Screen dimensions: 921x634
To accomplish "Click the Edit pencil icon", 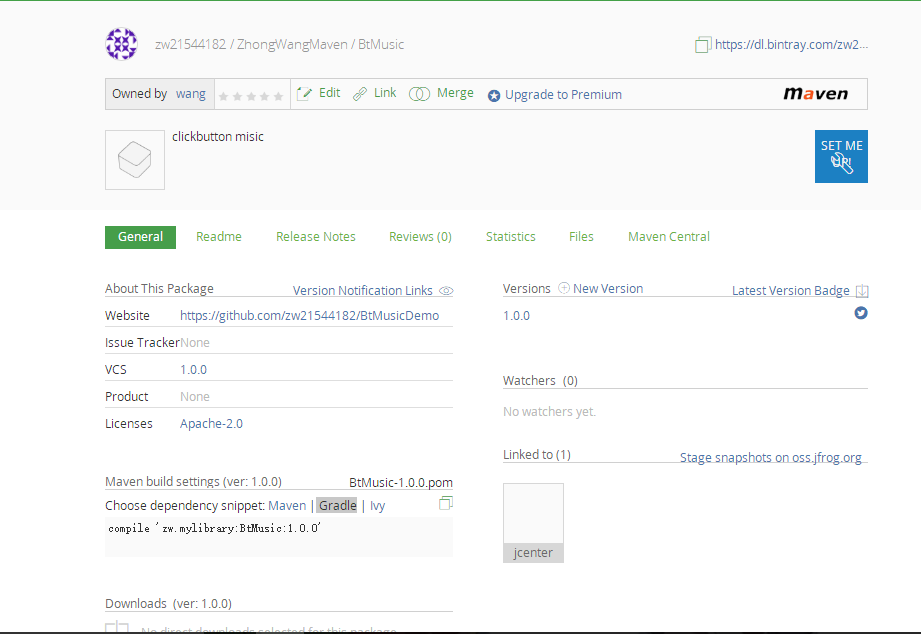I will 304,93.
